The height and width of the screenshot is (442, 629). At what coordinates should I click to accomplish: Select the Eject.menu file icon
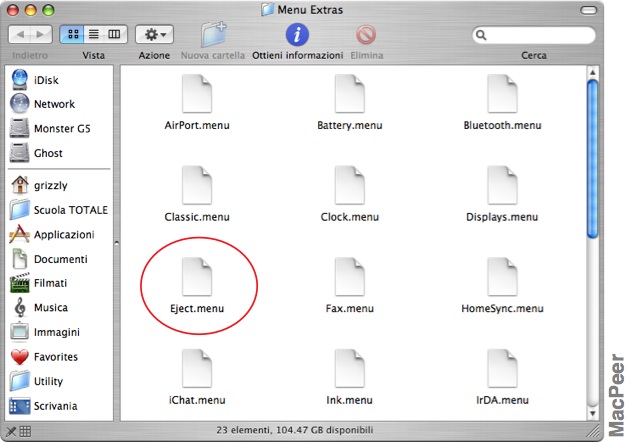[197, 277]
